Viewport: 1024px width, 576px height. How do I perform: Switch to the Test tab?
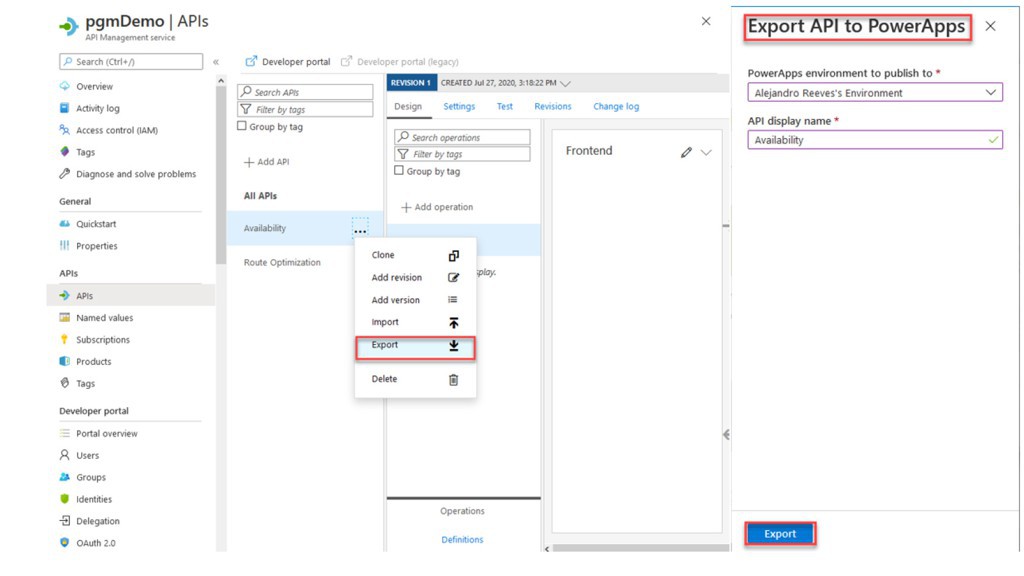pos(504,106)
